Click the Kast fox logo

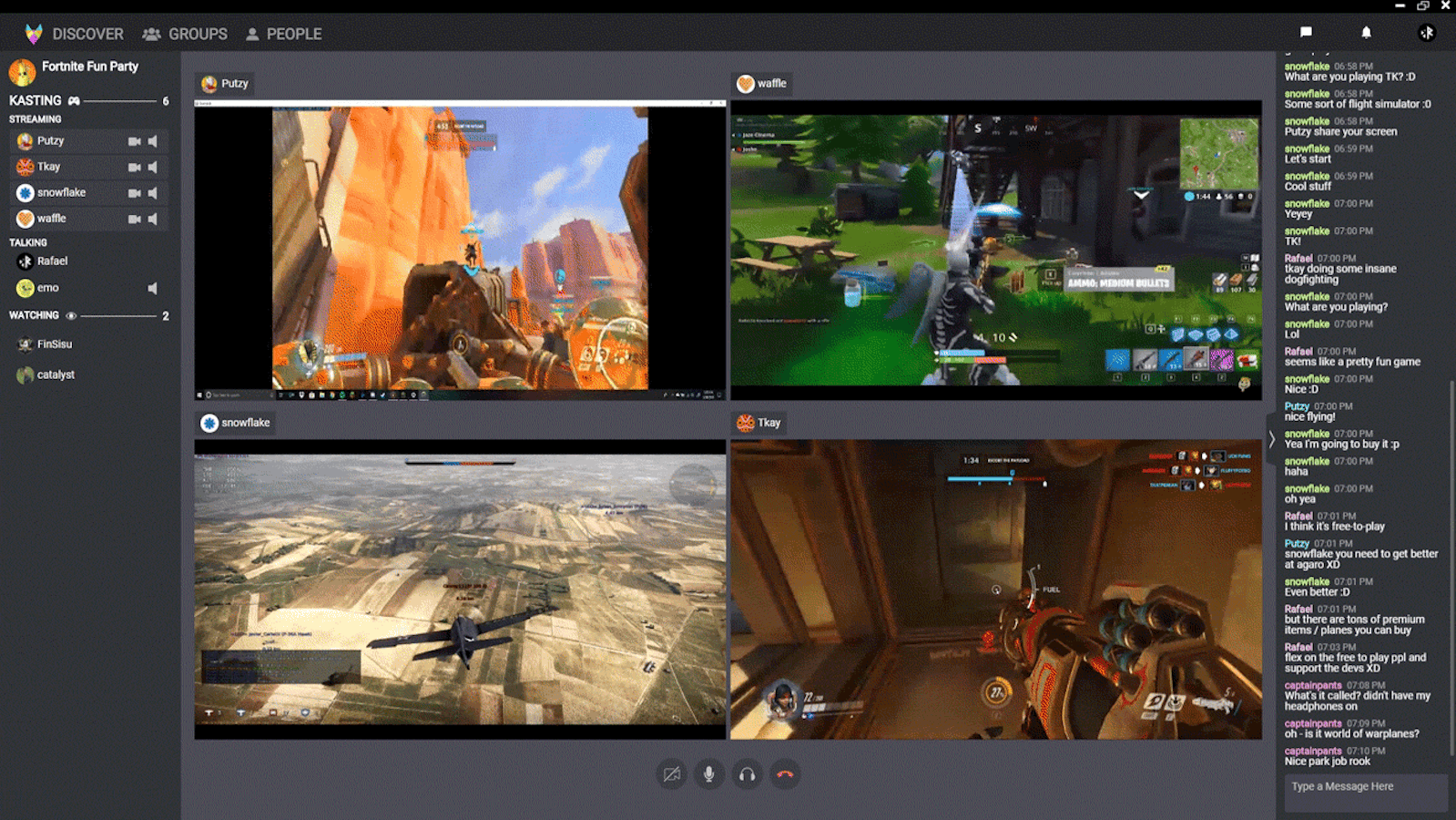pyautogui.click(x=34, y=34)
